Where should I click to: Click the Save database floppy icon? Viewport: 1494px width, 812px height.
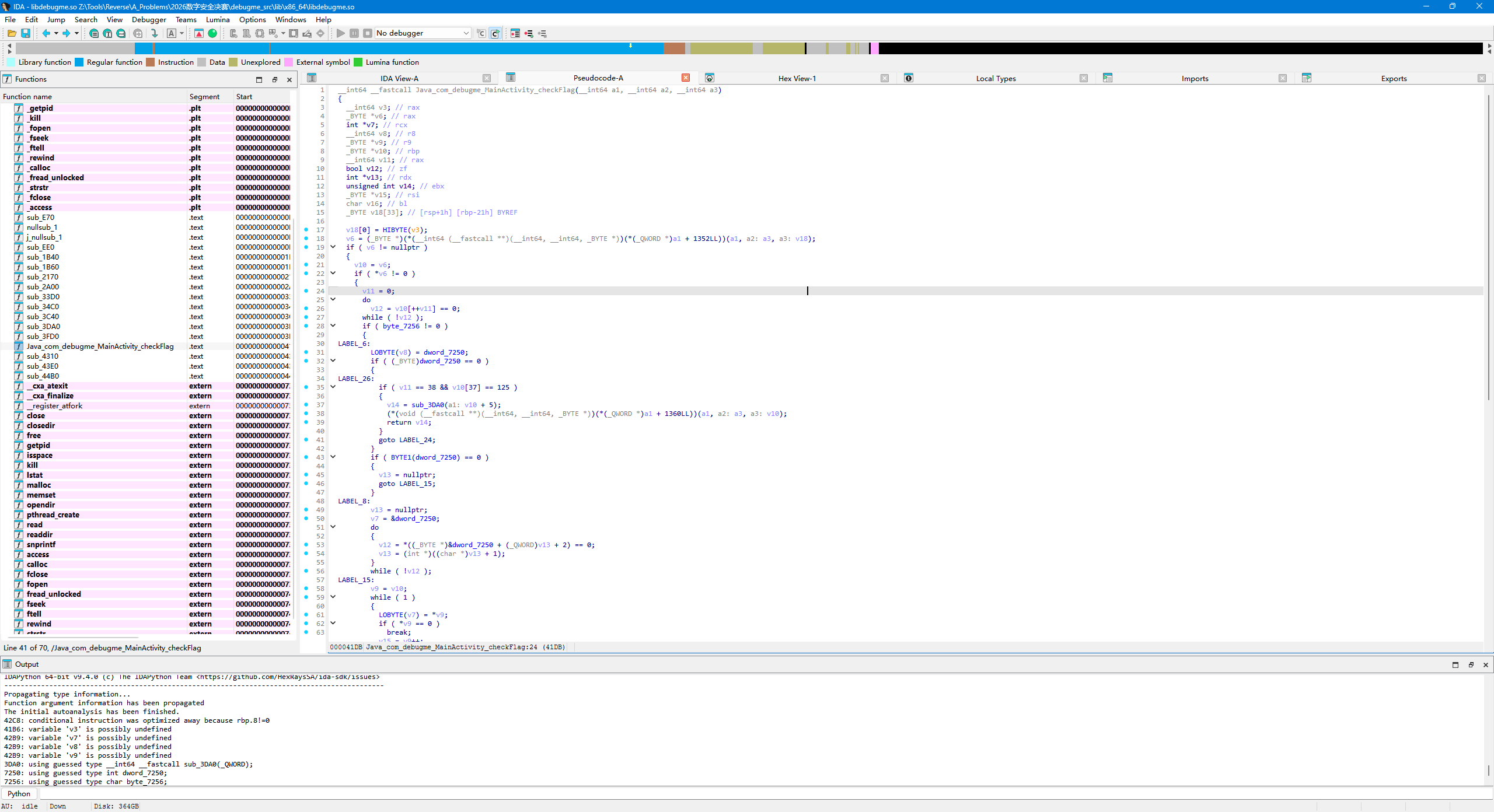point(26,33)
